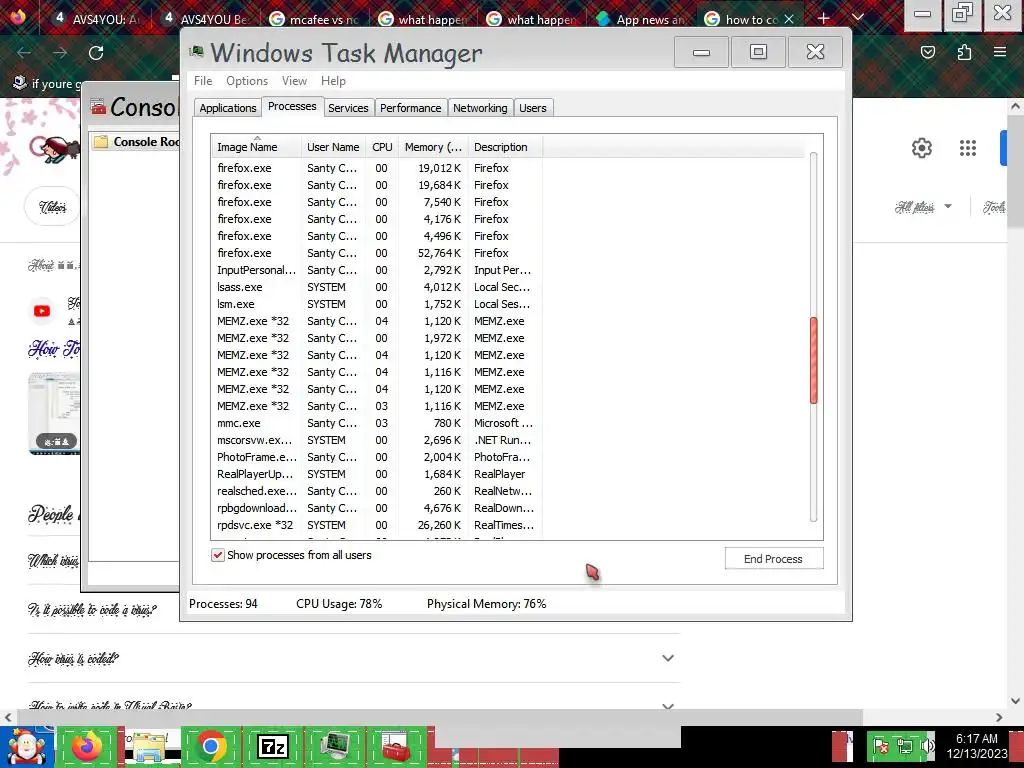Viewport: 1024px width, 768px height.
Task: Switch to the Applications tab
Action: 228,108
